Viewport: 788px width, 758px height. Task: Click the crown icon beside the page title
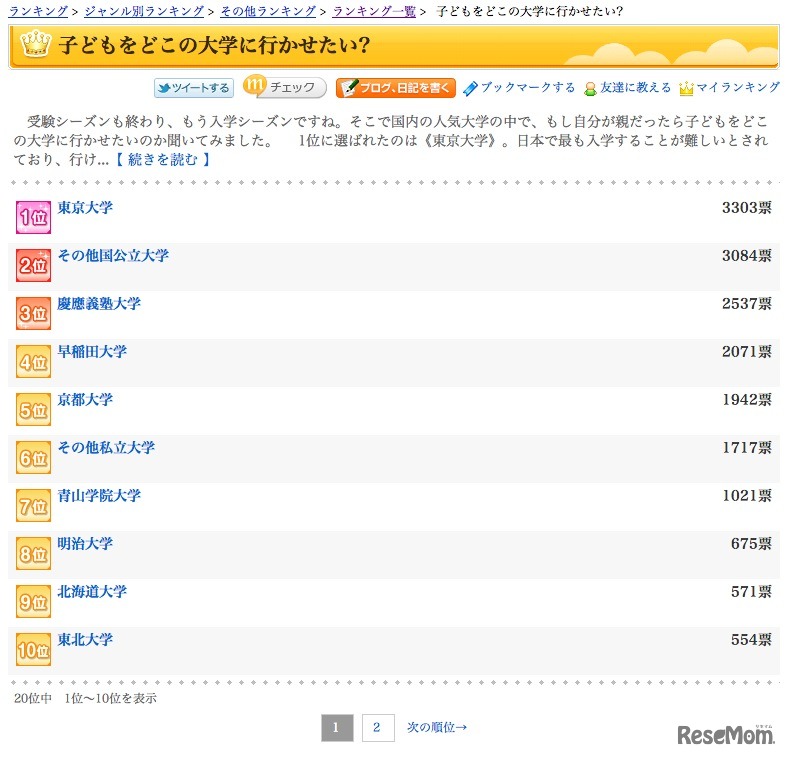click(x=36, y=44)
